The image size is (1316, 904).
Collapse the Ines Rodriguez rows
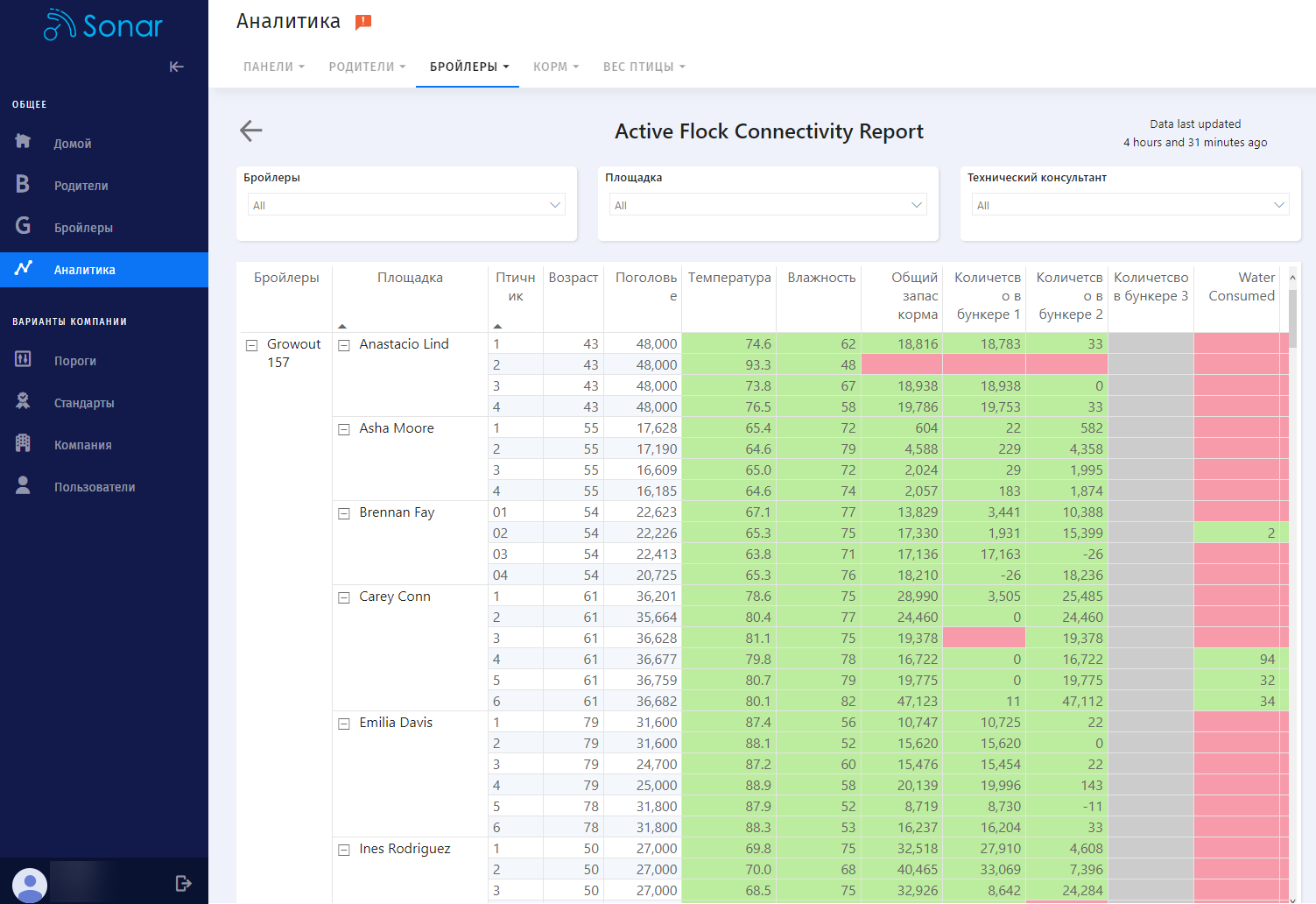344,850
